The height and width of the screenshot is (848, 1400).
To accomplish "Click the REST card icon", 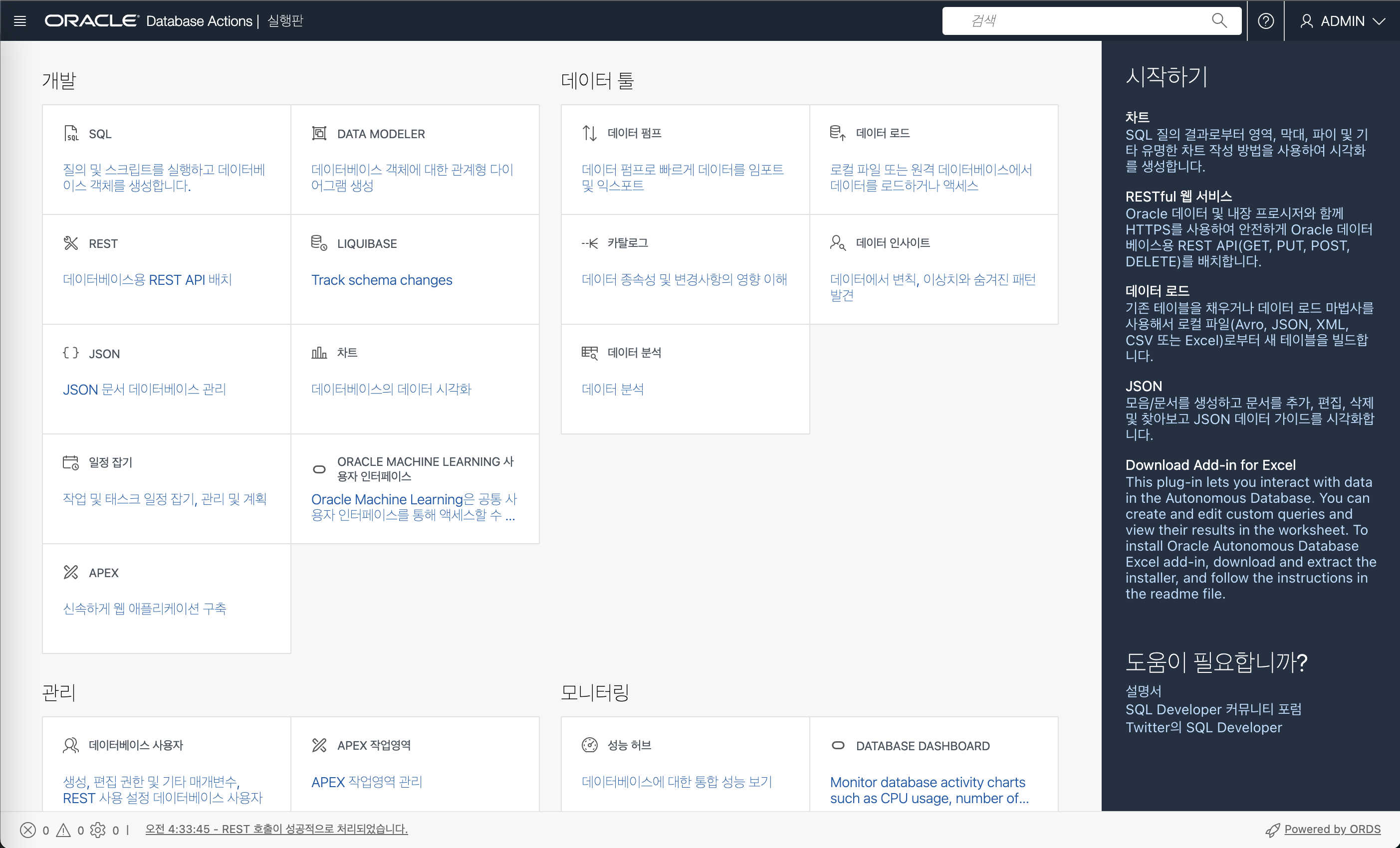I will pos(71,243).
